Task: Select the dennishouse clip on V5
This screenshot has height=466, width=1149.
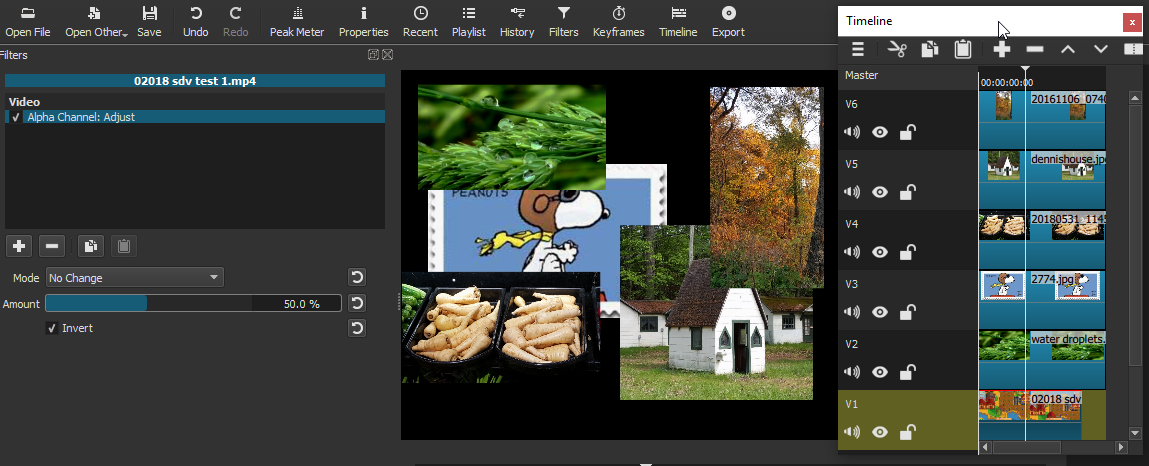Action: (x=1042, y=180)
